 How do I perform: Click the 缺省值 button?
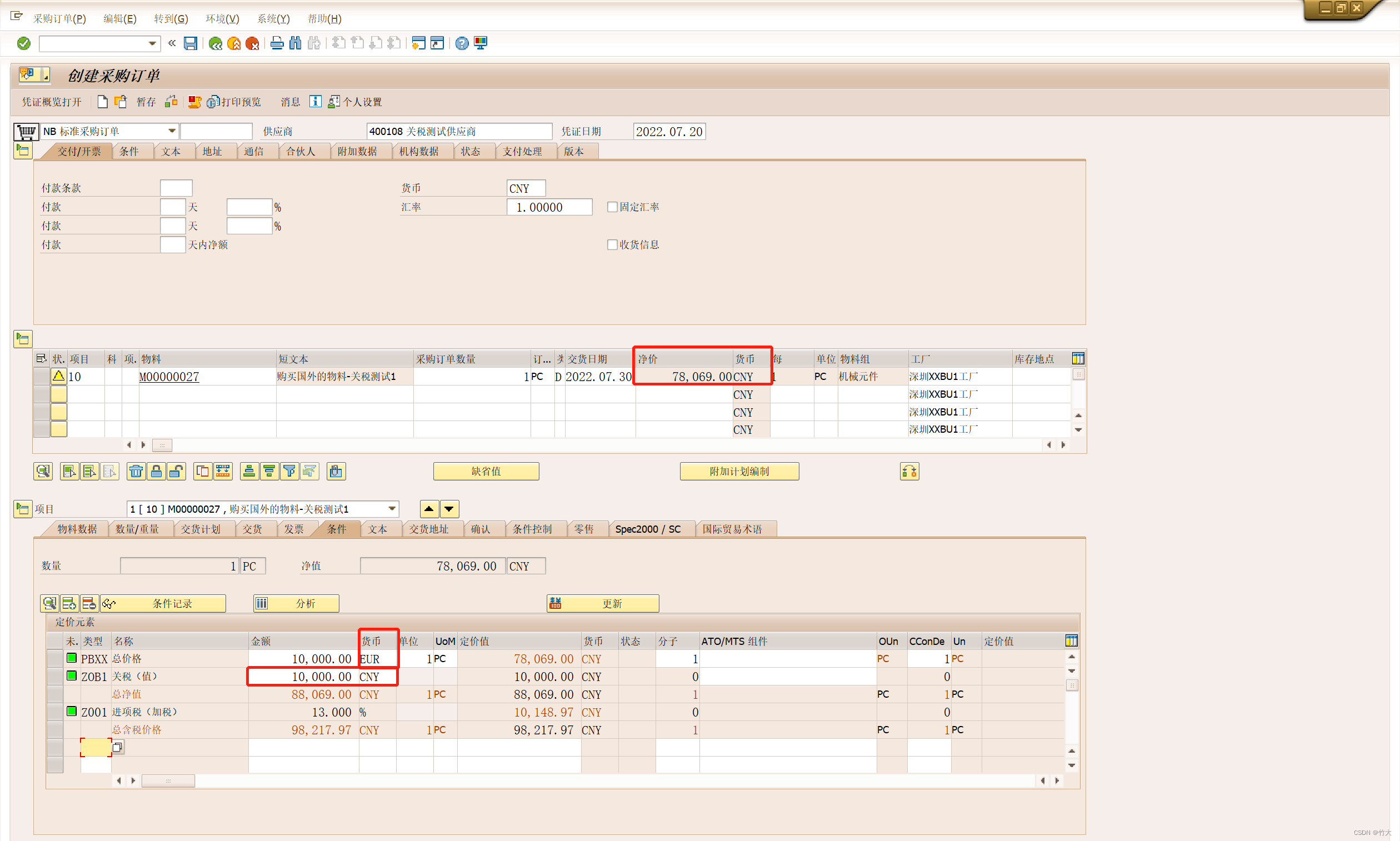486,471
